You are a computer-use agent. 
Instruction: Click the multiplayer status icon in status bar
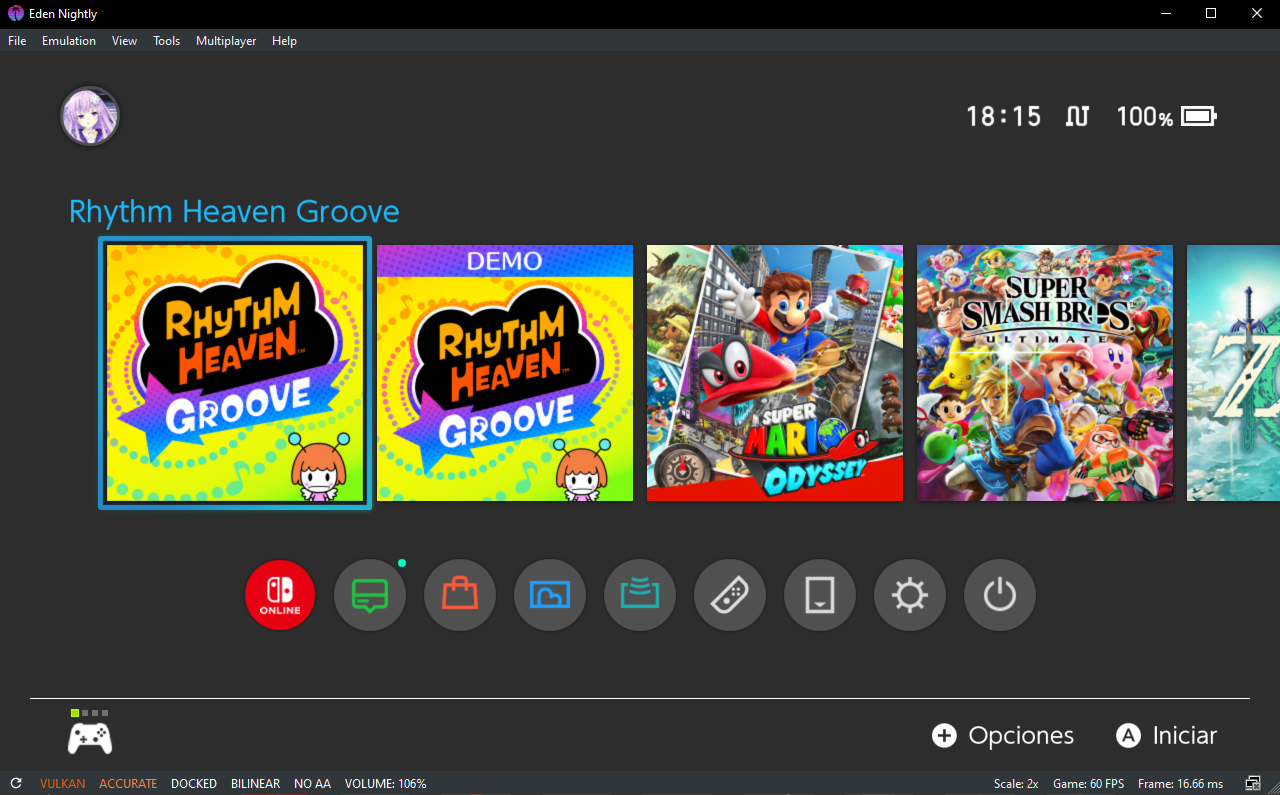(1253, 784)
